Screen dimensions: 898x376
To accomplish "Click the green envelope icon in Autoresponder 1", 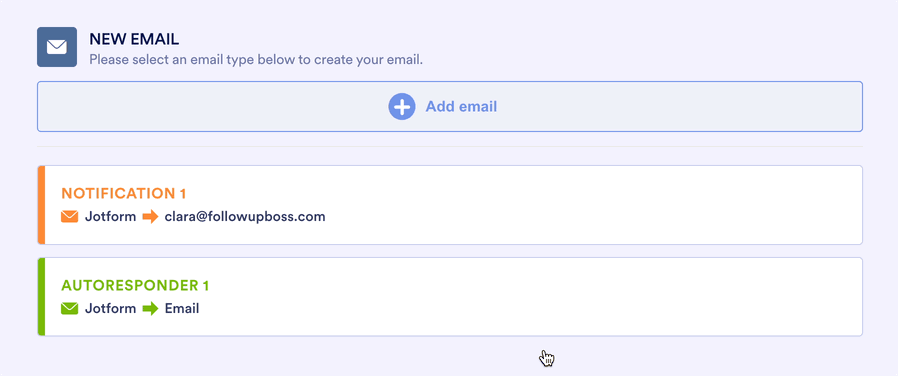I will tap(69, 308).
